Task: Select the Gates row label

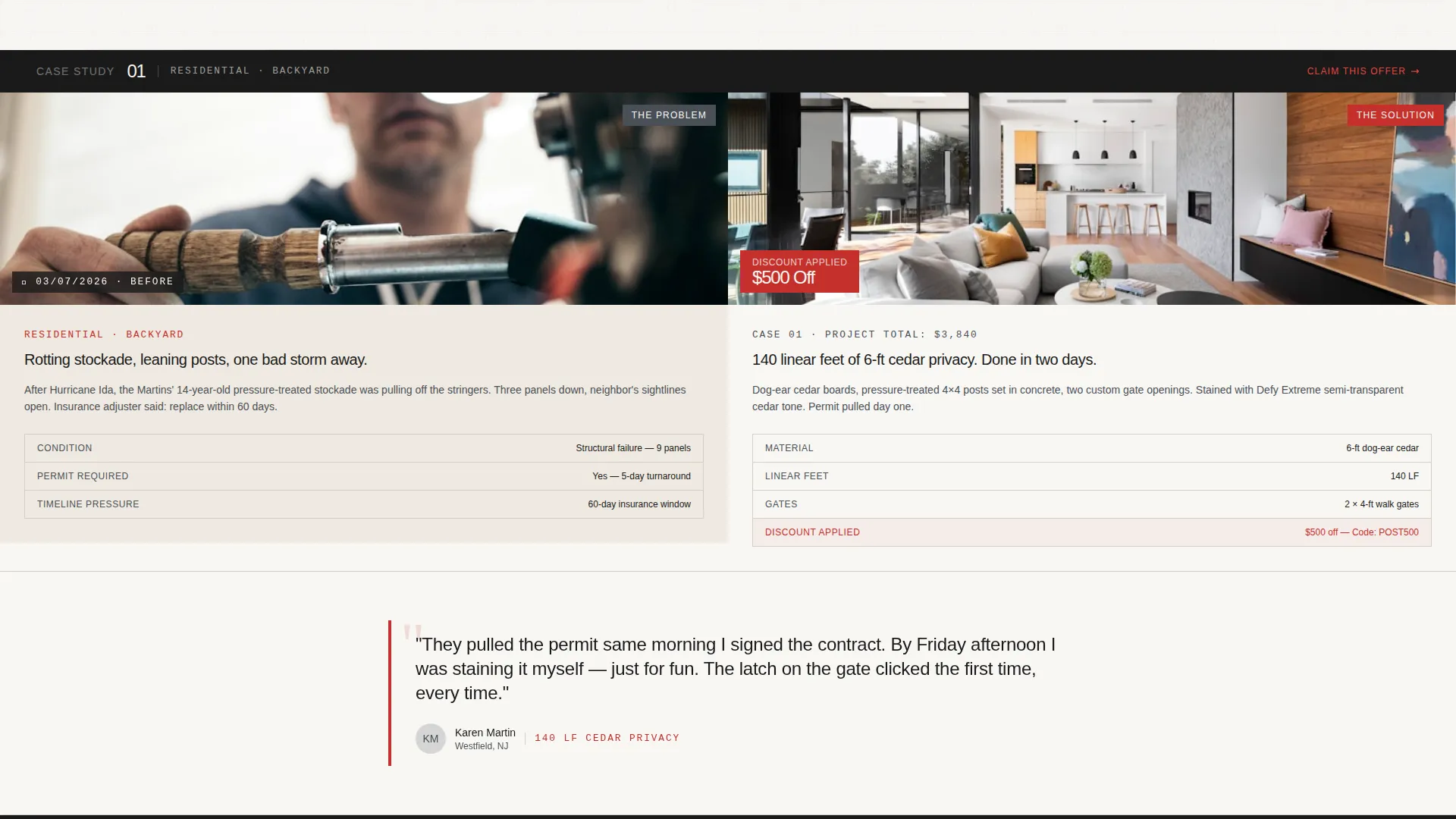Action: click(x=781, y=504)
